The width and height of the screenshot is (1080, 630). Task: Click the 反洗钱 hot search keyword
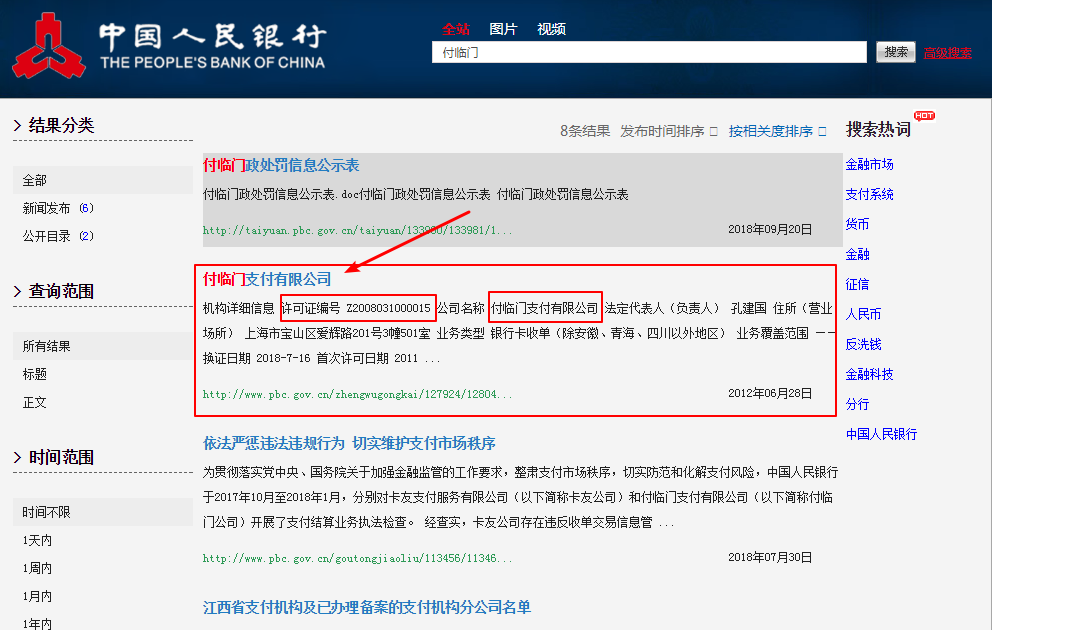866,345
